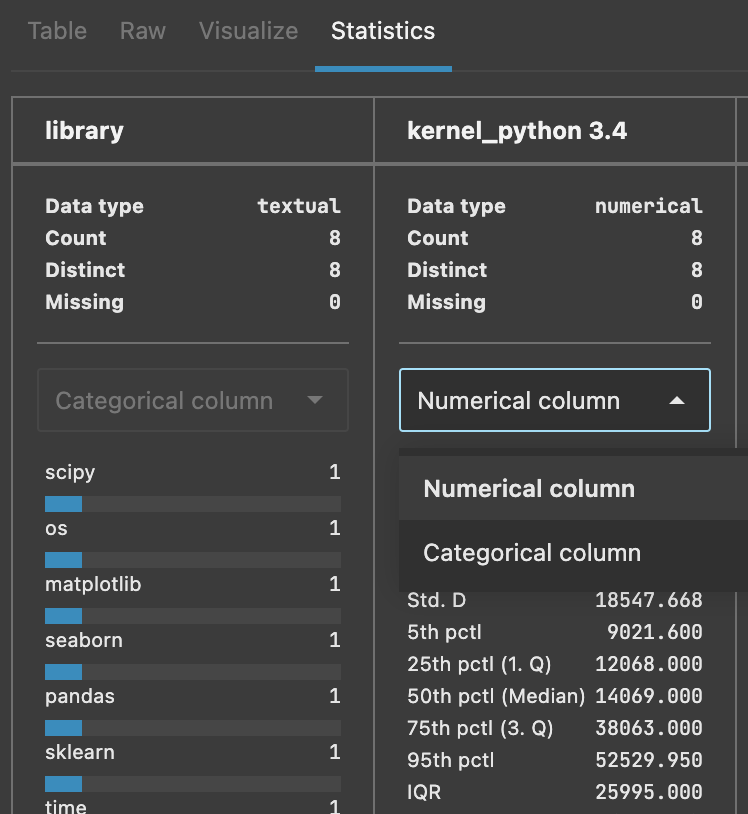Select the IQR statistic value
Image resolution: width=748 pixels, height=814 pixels.
pyautogui.click(x=652, y=791)
